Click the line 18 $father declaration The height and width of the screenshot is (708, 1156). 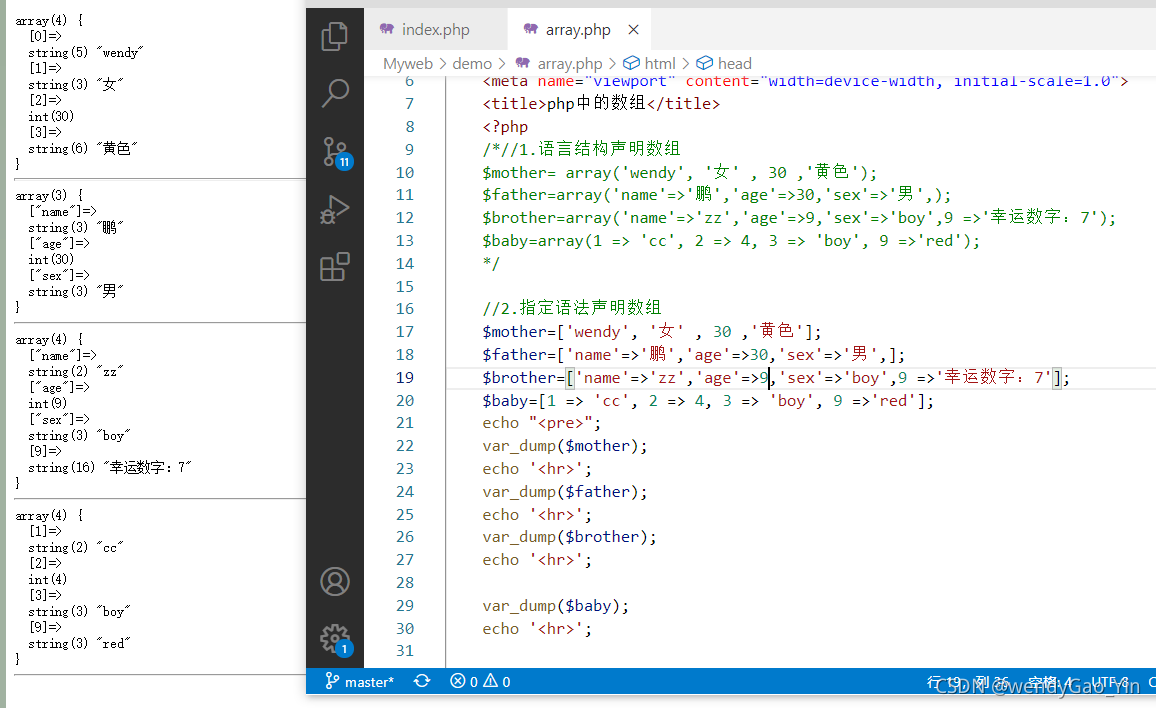694,355
